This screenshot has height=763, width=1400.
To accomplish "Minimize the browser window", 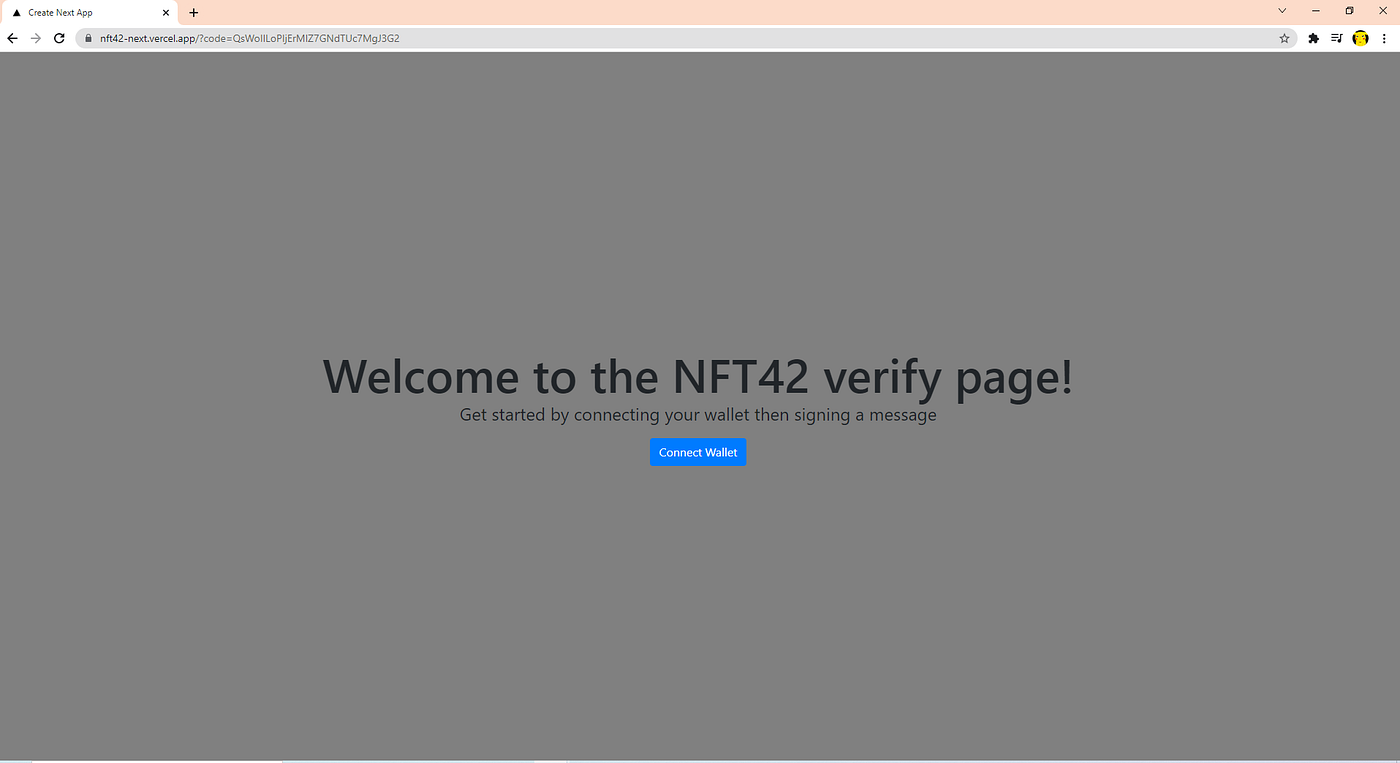I will pos(1315,11).
